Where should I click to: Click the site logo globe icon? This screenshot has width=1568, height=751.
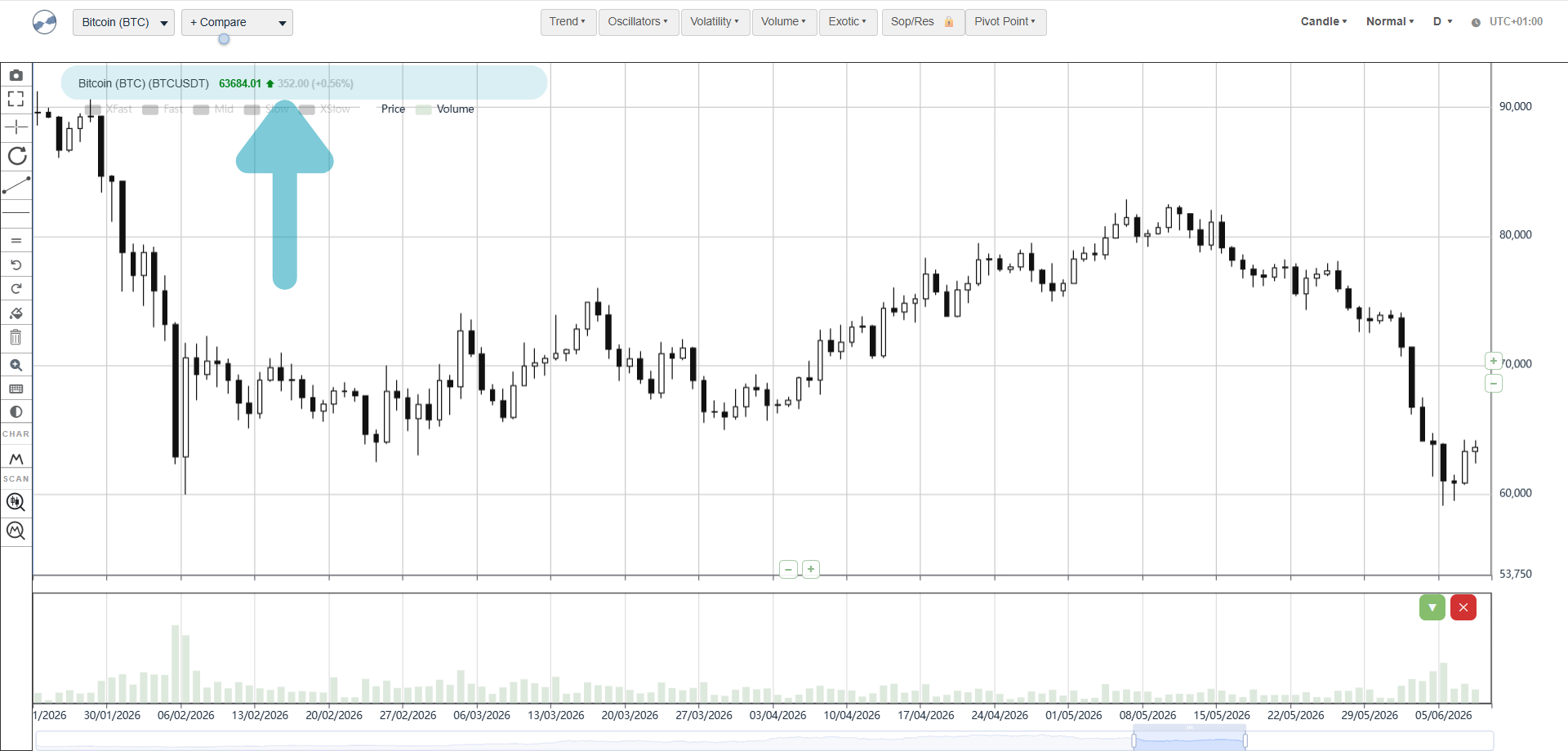point(45,22)
